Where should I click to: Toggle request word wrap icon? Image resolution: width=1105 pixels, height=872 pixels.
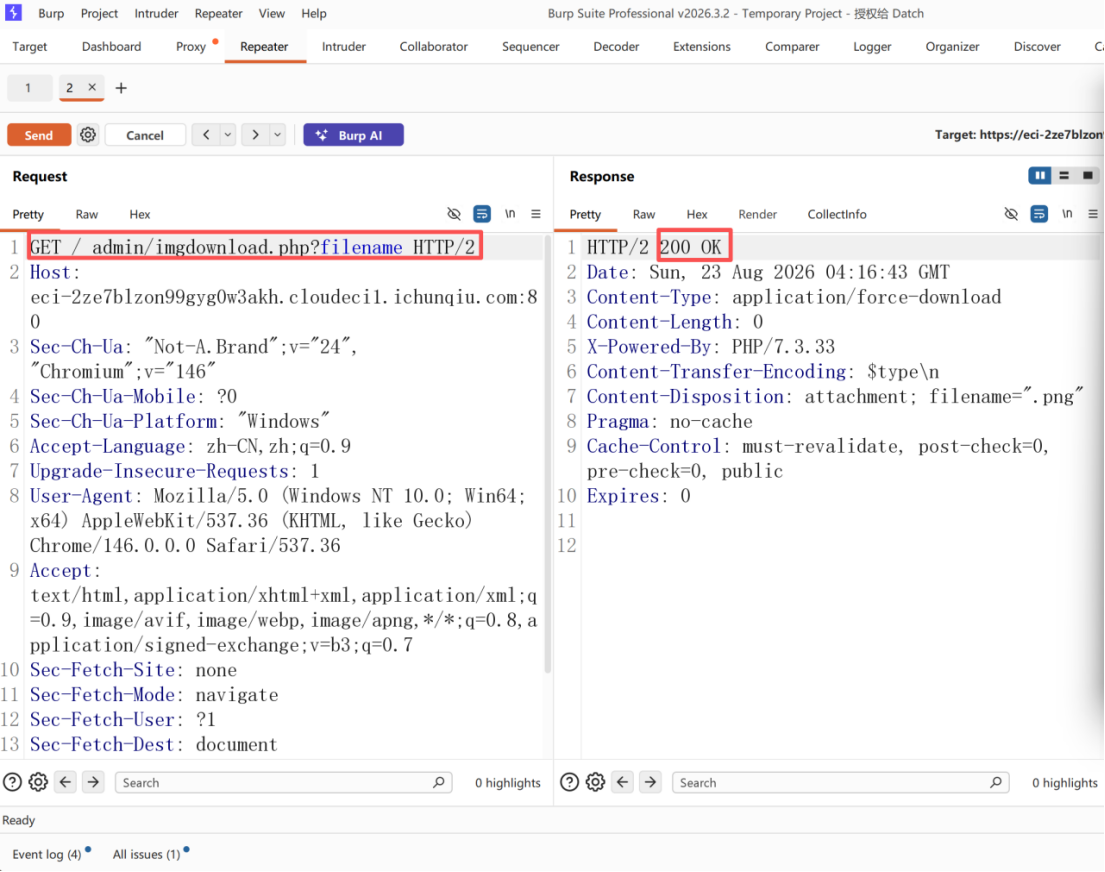[482, 214]
